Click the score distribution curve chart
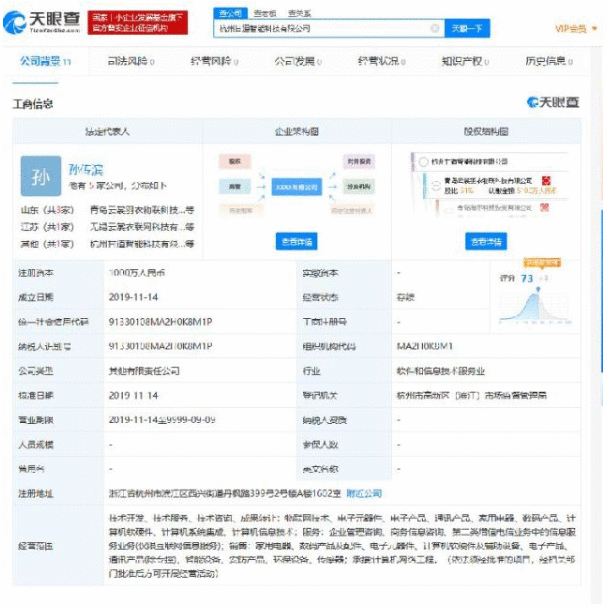The width and height of the screenshot is (607, 608). (x=535, y=307)
